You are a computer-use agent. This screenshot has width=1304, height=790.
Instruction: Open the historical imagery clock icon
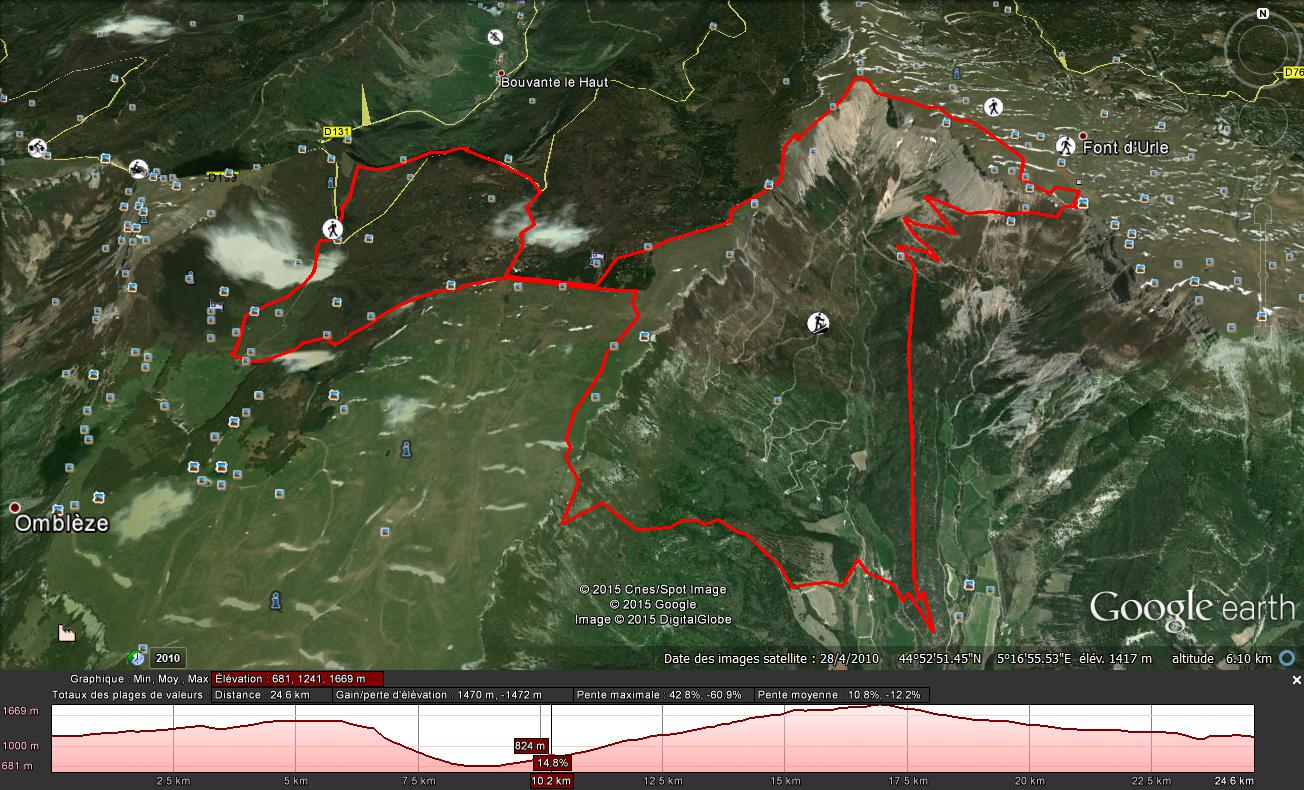tap(136, 658)
